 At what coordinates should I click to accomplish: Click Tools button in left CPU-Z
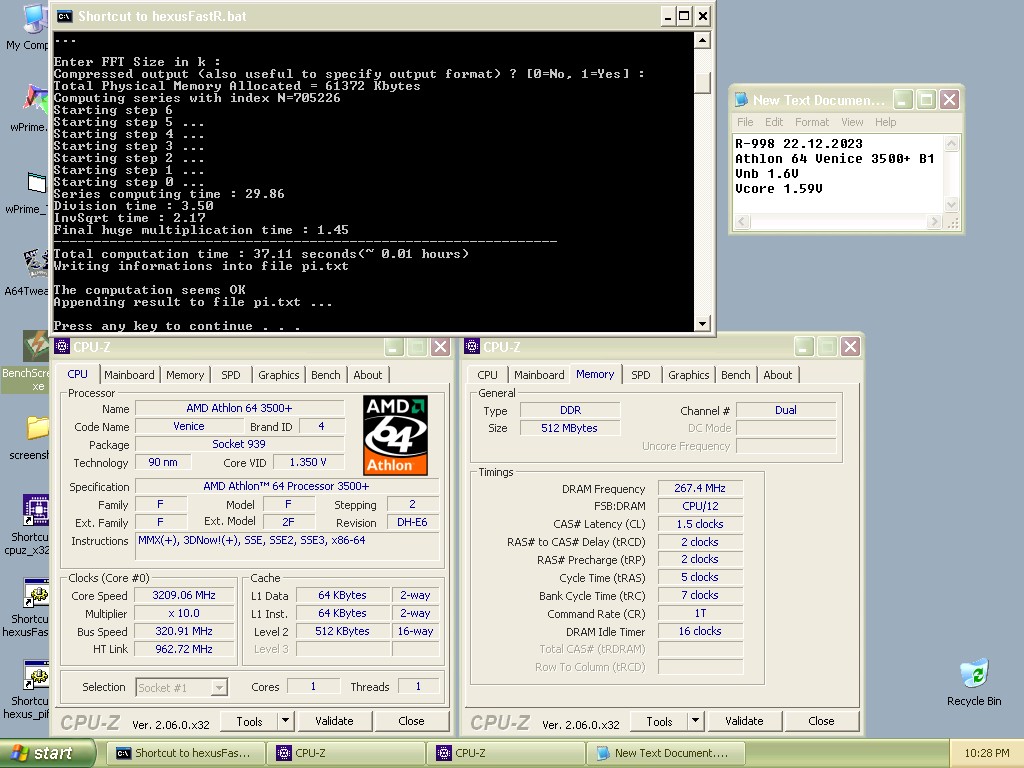pyautogui.click(x=249, y=721)
